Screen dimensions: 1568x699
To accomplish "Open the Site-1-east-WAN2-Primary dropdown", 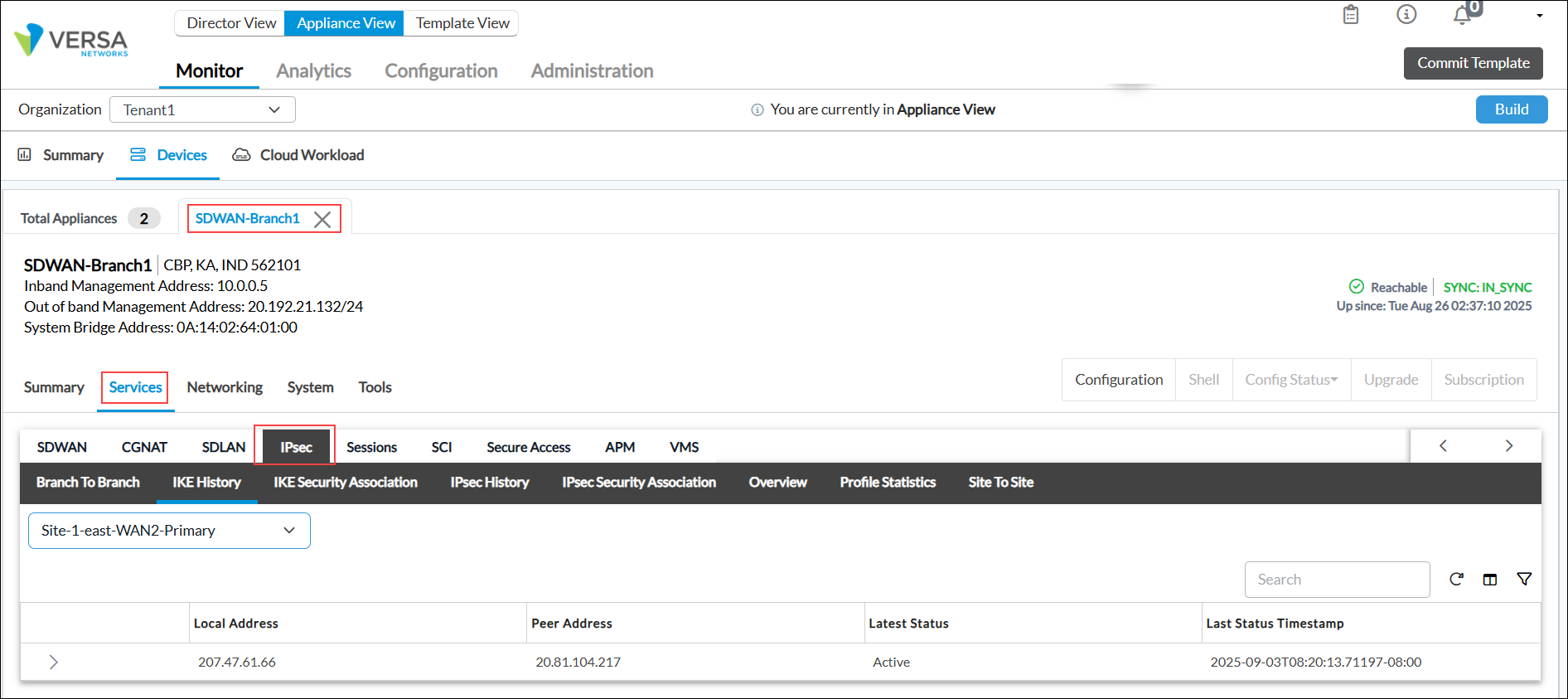I will point(169,531).
